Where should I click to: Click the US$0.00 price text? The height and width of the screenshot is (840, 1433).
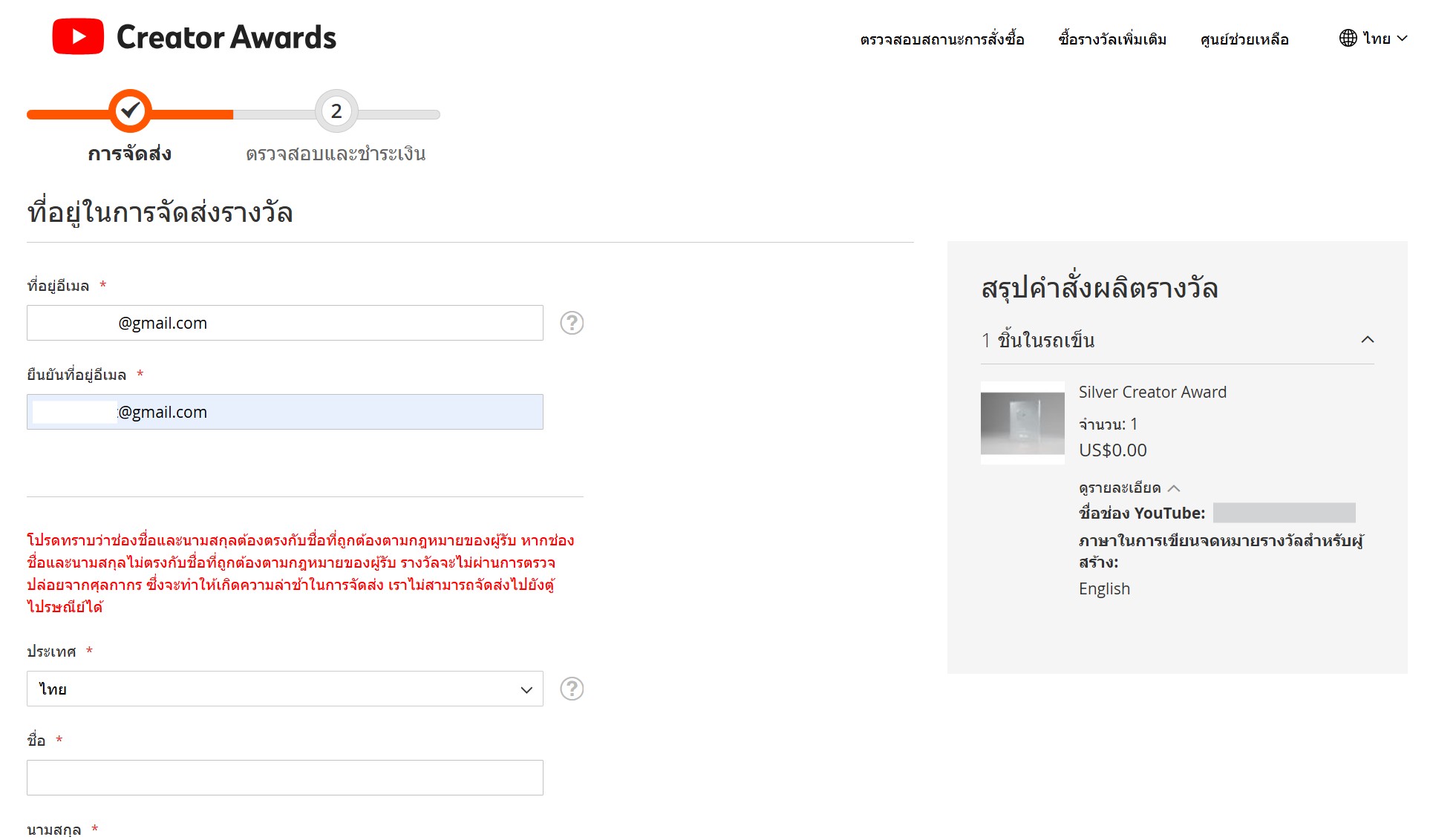coord(1112,450)
